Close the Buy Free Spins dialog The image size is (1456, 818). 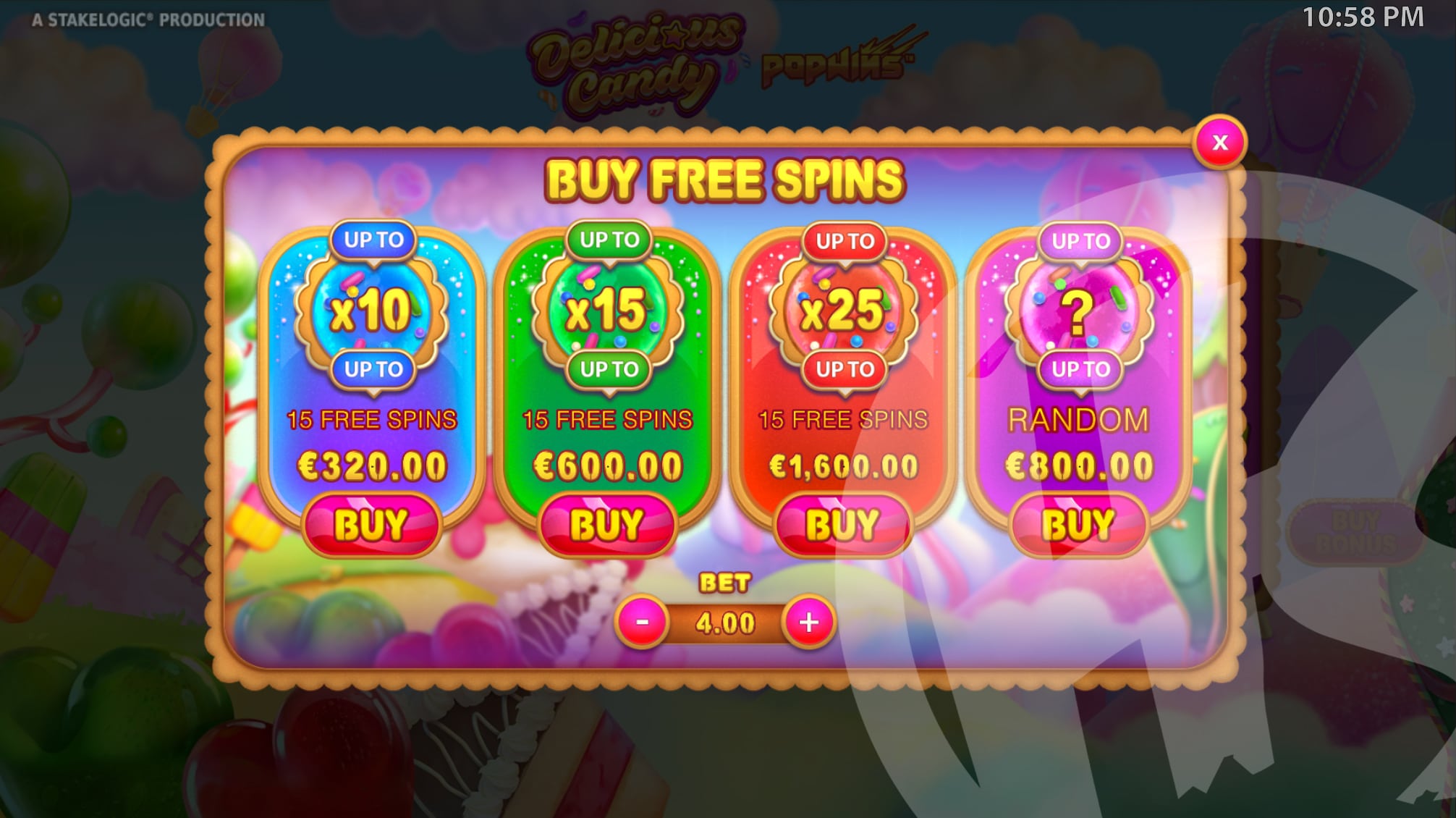pyautogui.click(x=1220, y=142)
